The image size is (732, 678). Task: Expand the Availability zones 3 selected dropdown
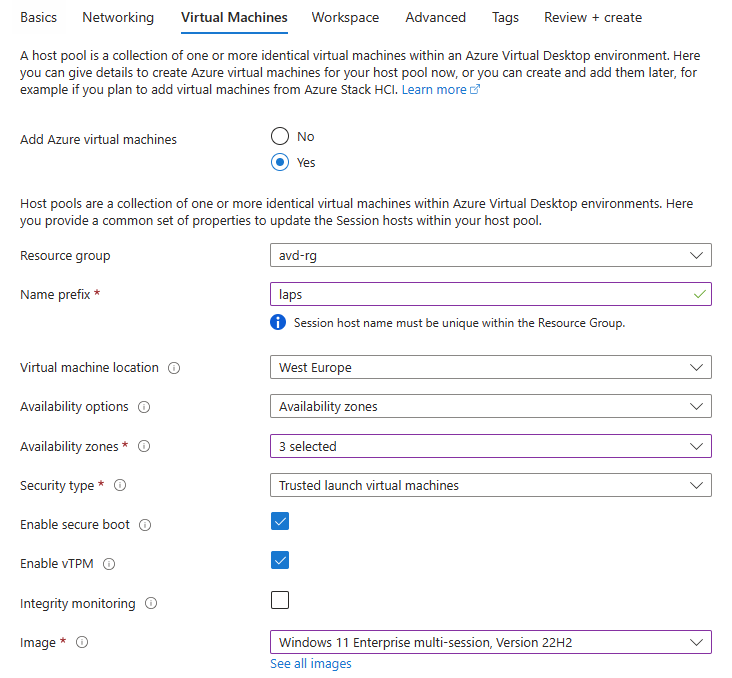coord(491,446)
